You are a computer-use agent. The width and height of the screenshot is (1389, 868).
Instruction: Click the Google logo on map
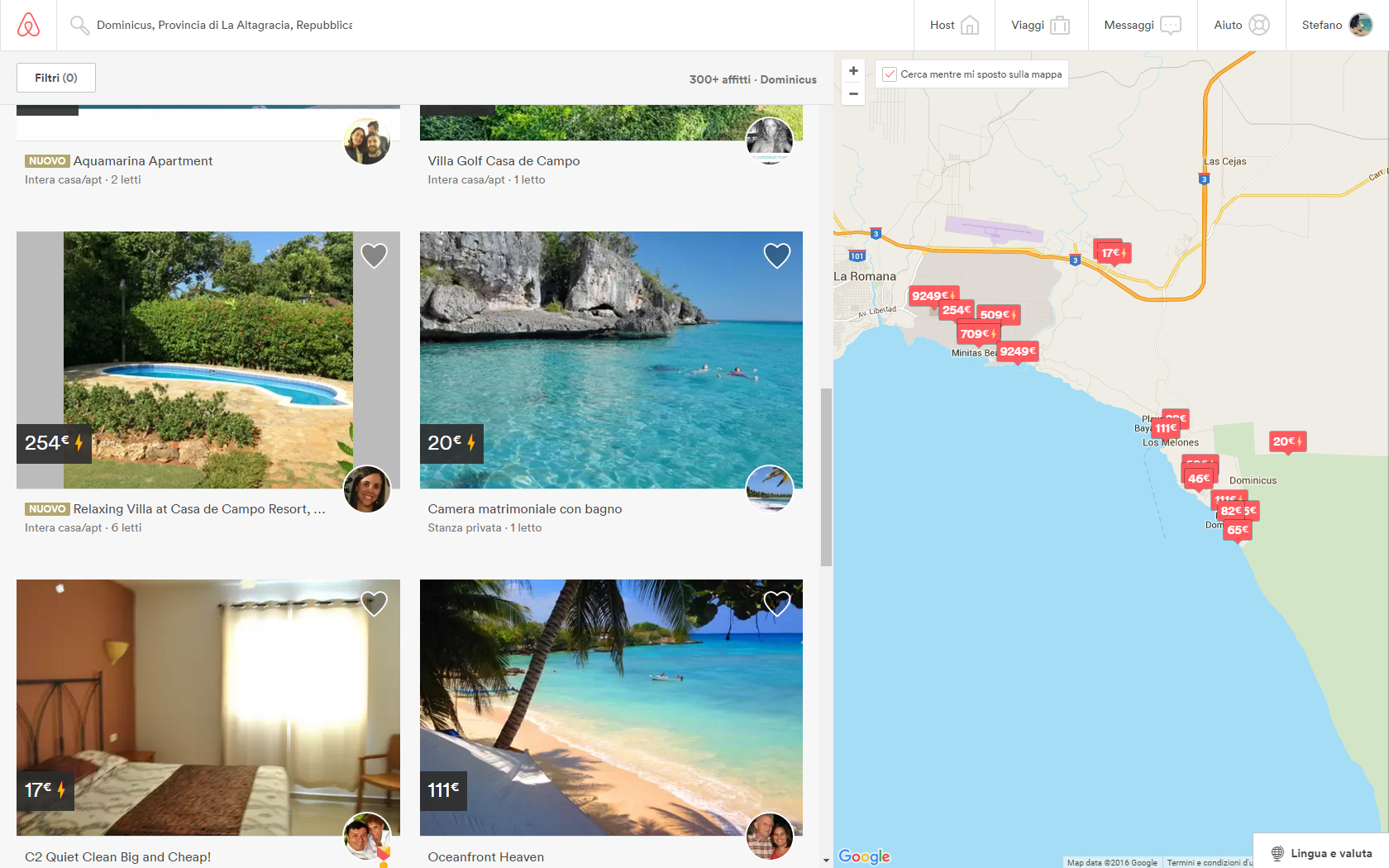coord(864,856)
